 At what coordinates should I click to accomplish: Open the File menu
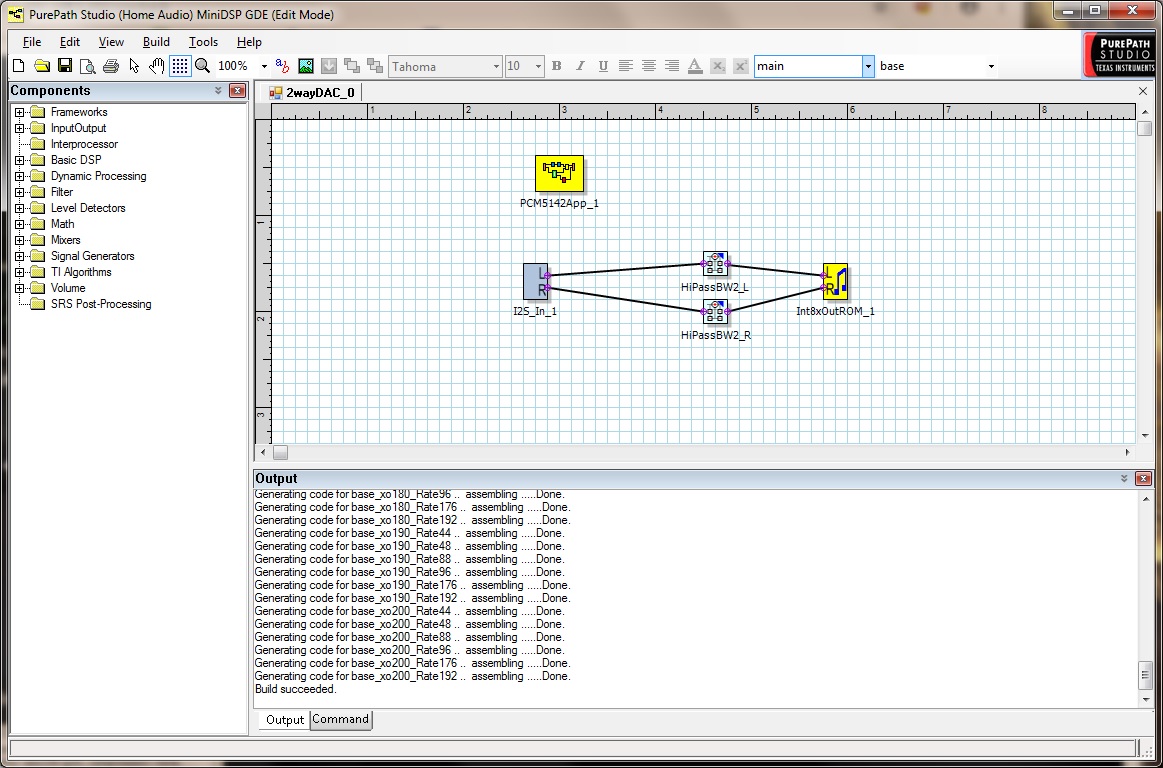[32, 42]
